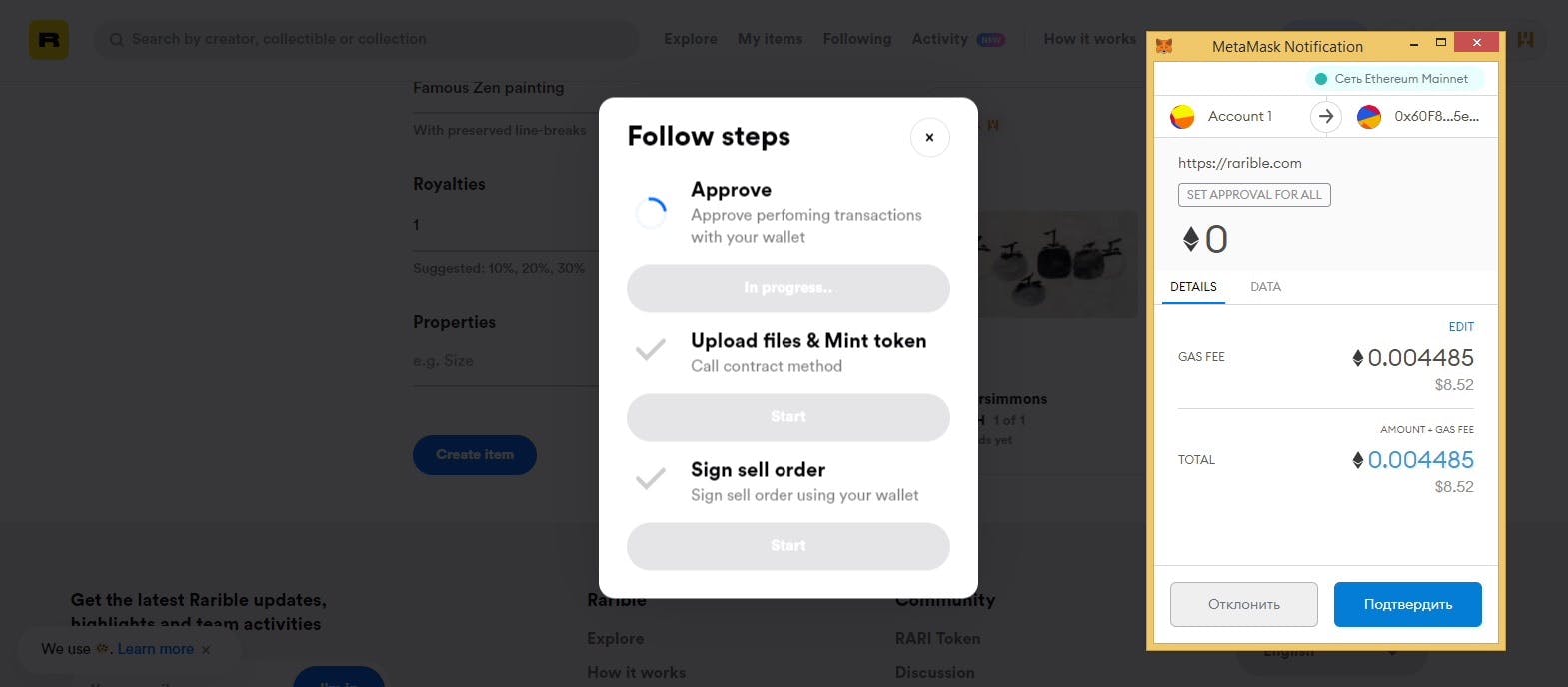This screenshot has height=687, width=1568.
Task: Edit the gas fee
Action: [x=1461, y=327]
